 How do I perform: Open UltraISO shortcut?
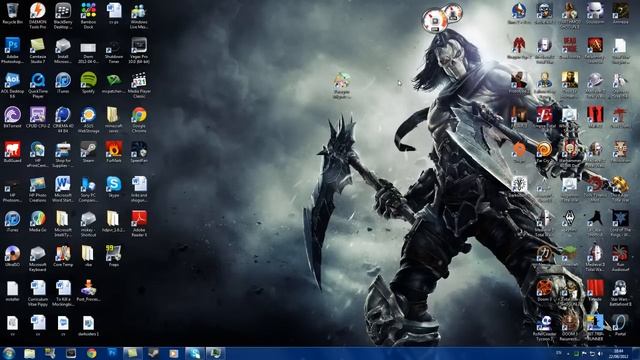[x=12, y=256]
